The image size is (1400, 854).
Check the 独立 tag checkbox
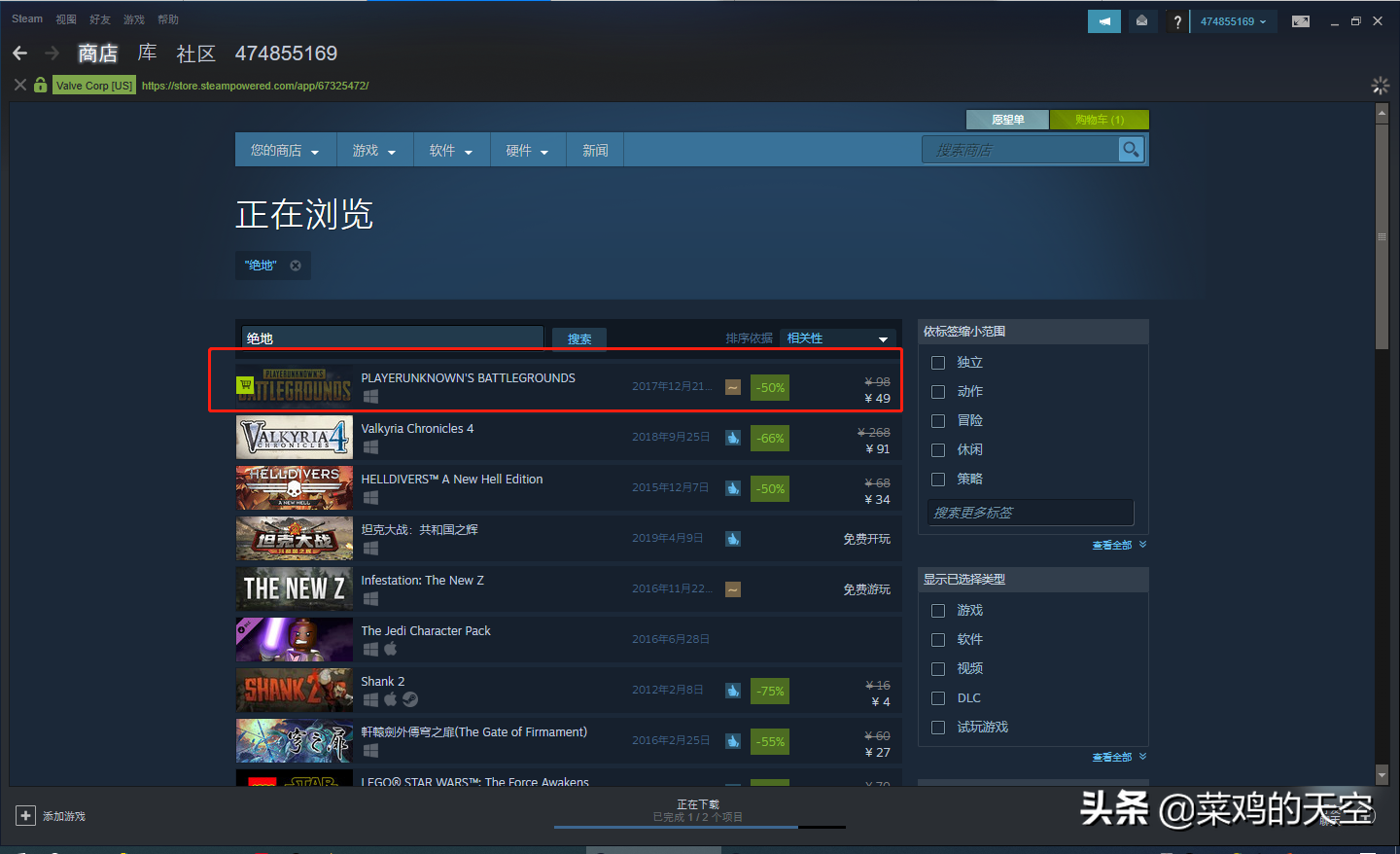coord(938,363)
